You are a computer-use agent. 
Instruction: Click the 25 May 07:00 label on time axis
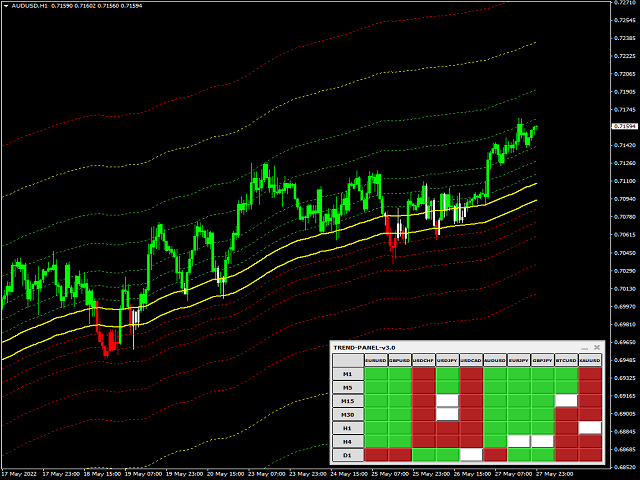(390, 474)
